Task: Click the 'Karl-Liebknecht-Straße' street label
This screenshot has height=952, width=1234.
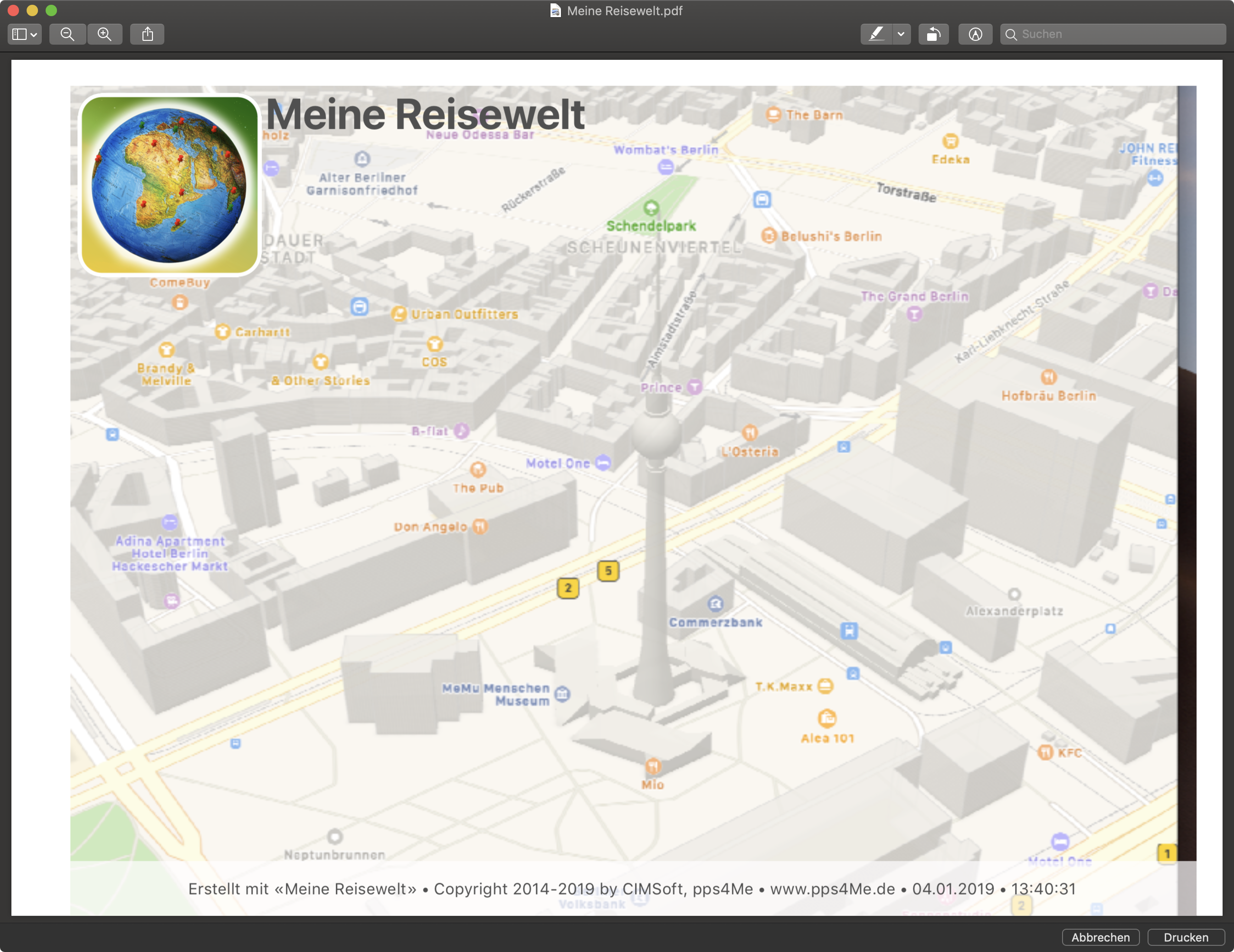Action: click(1012, 321)
